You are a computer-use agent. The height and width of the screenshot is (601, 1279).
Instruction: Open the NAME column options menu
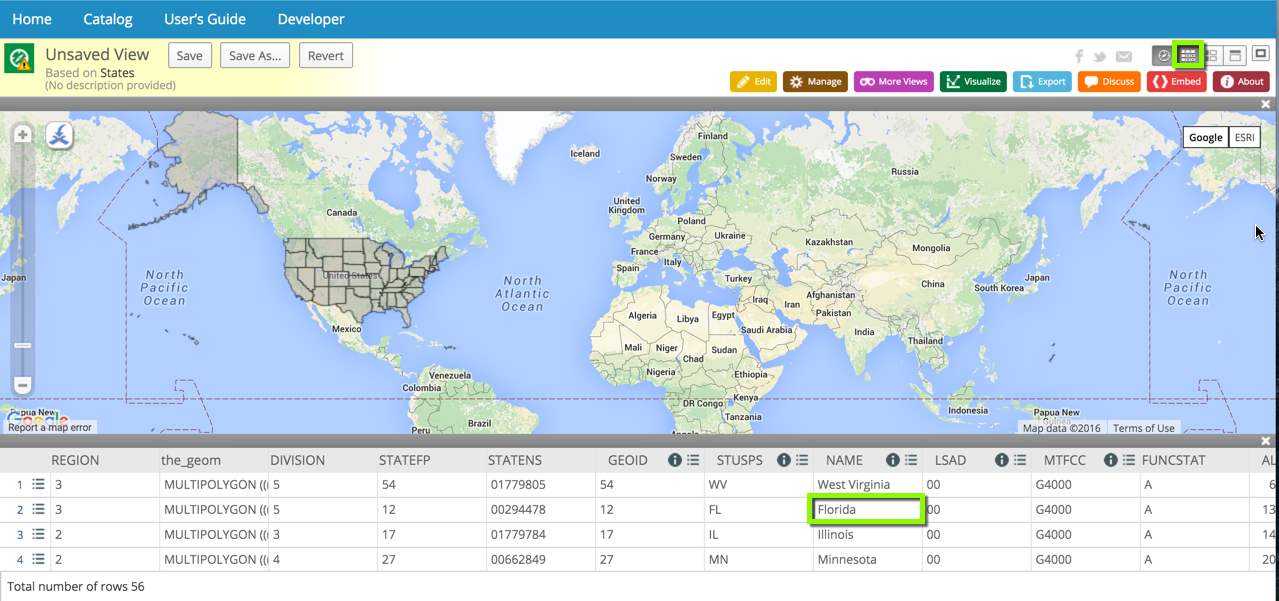[911, 460]
